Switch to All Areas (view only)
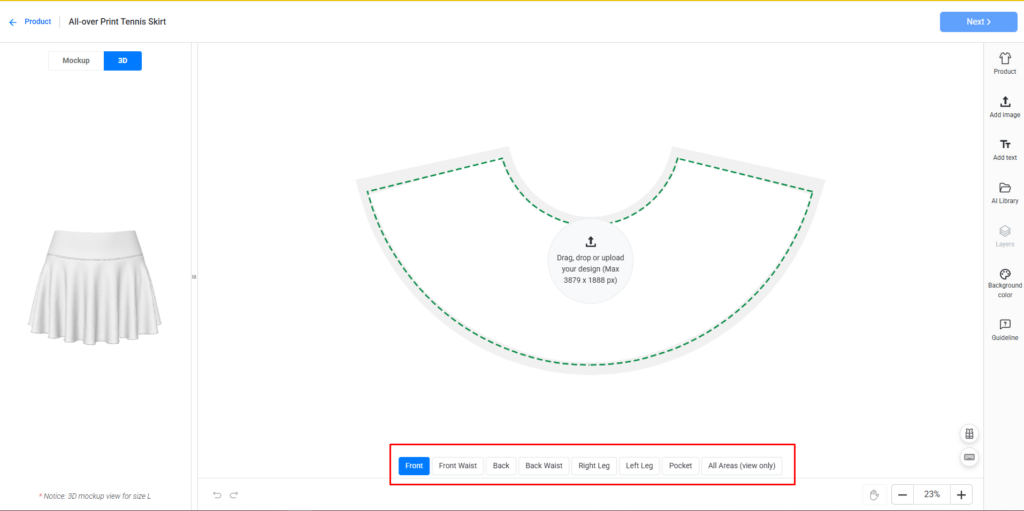The image size is (1024, 511). [x=740, y=466]
